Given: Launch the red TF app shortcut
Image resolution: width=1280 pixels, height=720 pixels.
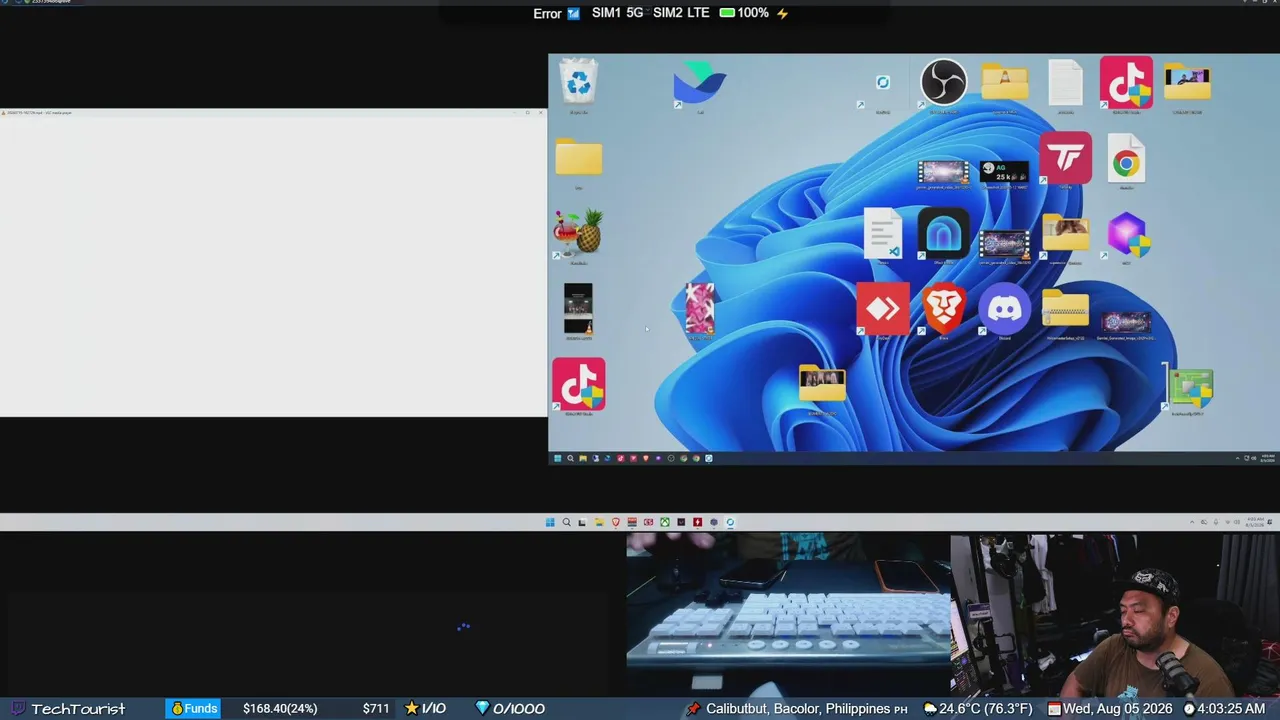Looking at the screenshot, I should tap(1065, 158).
